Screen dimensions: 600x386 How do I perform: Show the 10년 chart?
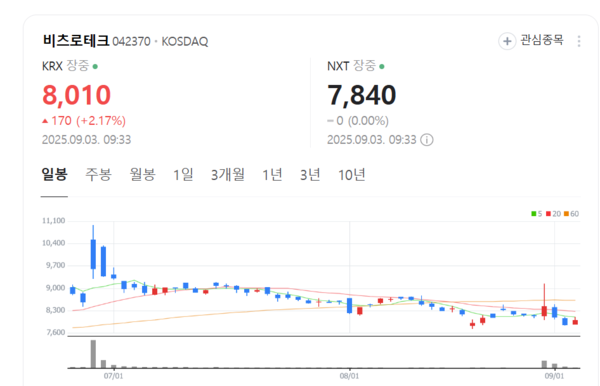click(x=352, y=175)
